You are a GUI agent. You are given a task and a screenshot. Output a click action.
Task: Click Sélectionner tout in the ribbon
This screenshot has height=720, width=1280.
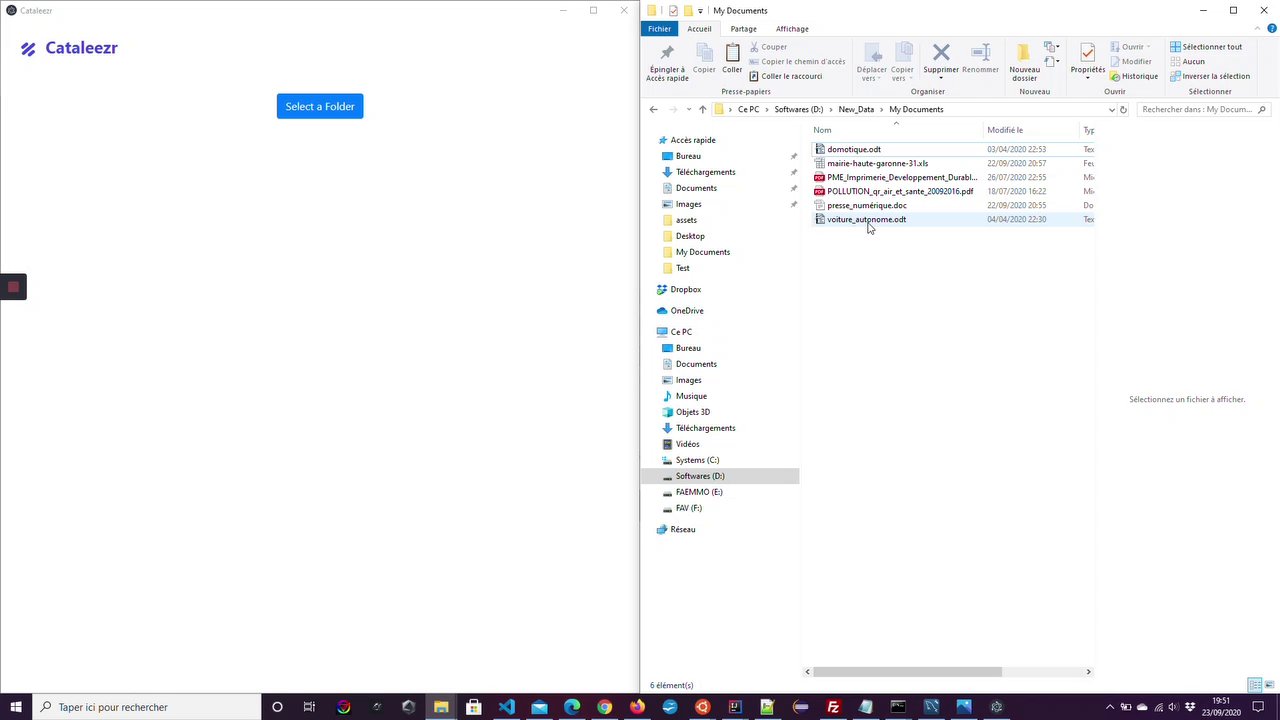[x=1206, y=47]
